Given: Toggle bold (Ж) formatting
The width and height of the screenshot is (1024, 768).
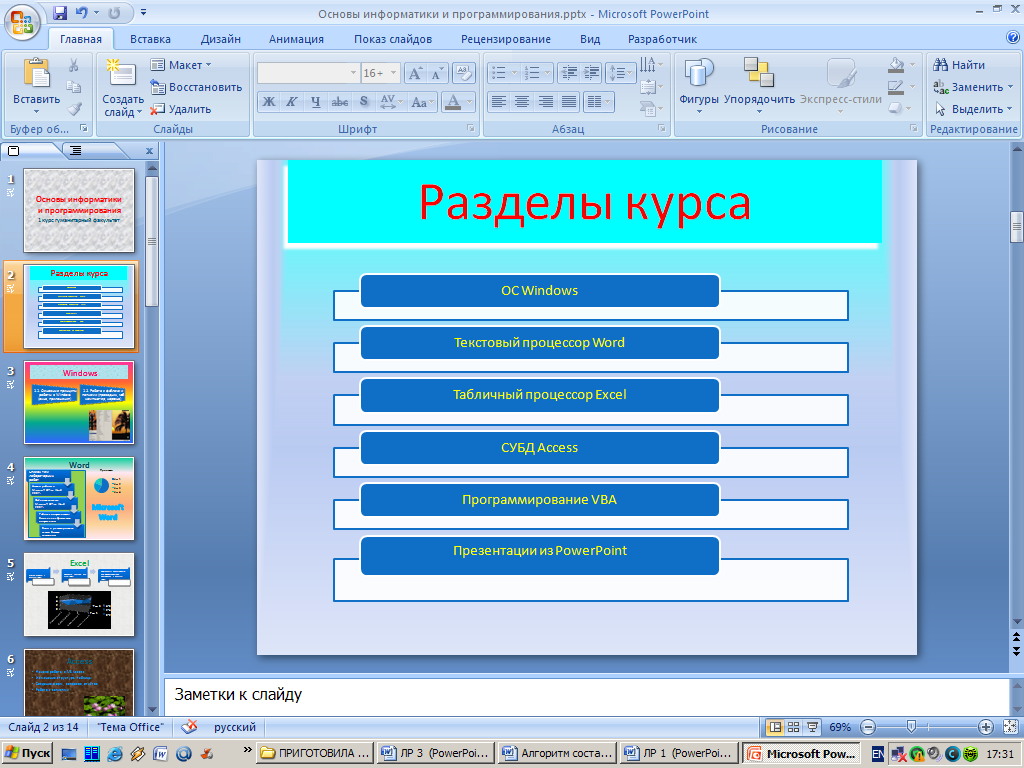Looking at the screenshot, I should pyautogui.click(x=268, y=102).
